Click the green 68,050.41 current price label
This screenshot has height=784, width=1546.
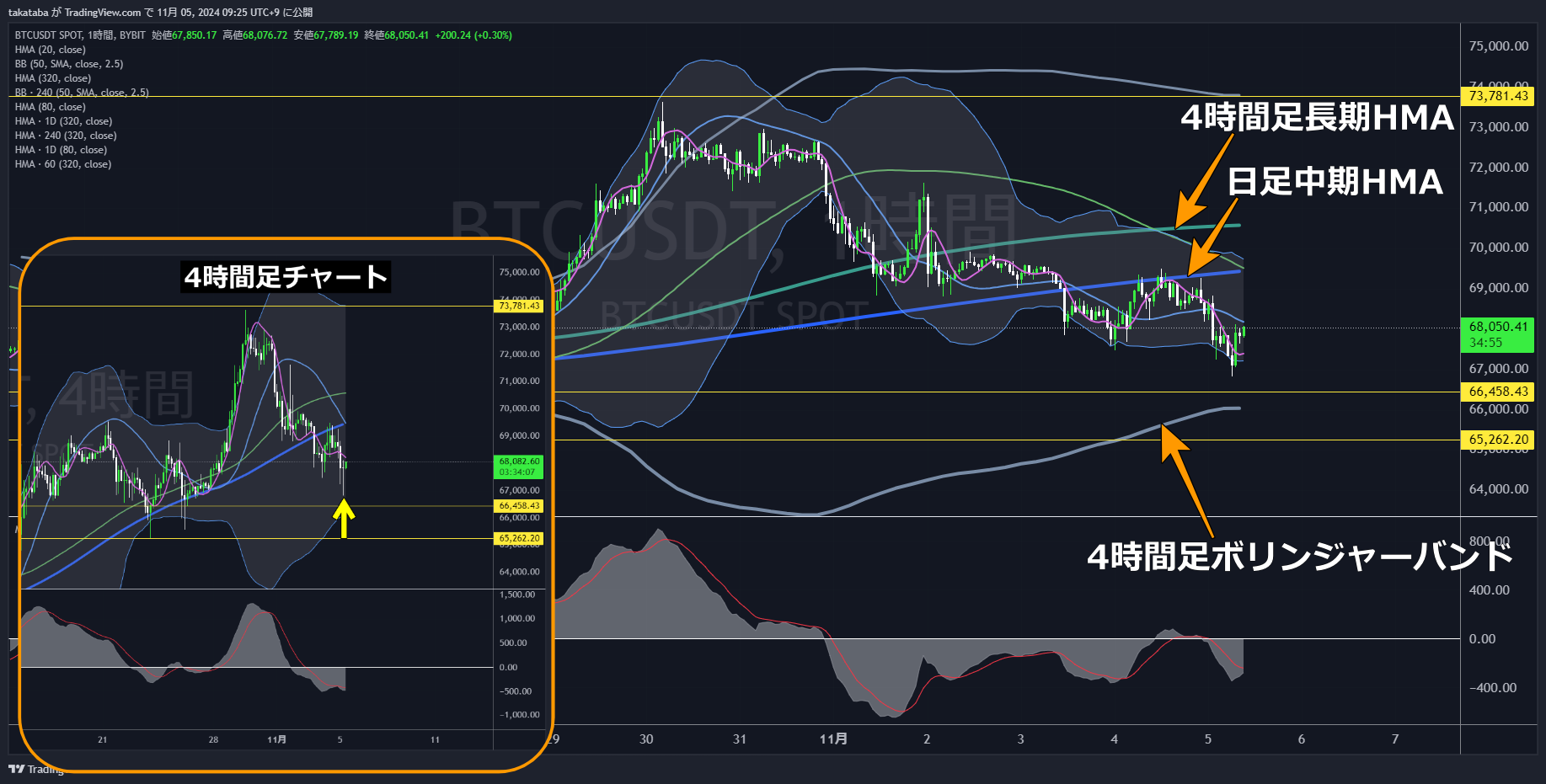(x=1498, y=334)
